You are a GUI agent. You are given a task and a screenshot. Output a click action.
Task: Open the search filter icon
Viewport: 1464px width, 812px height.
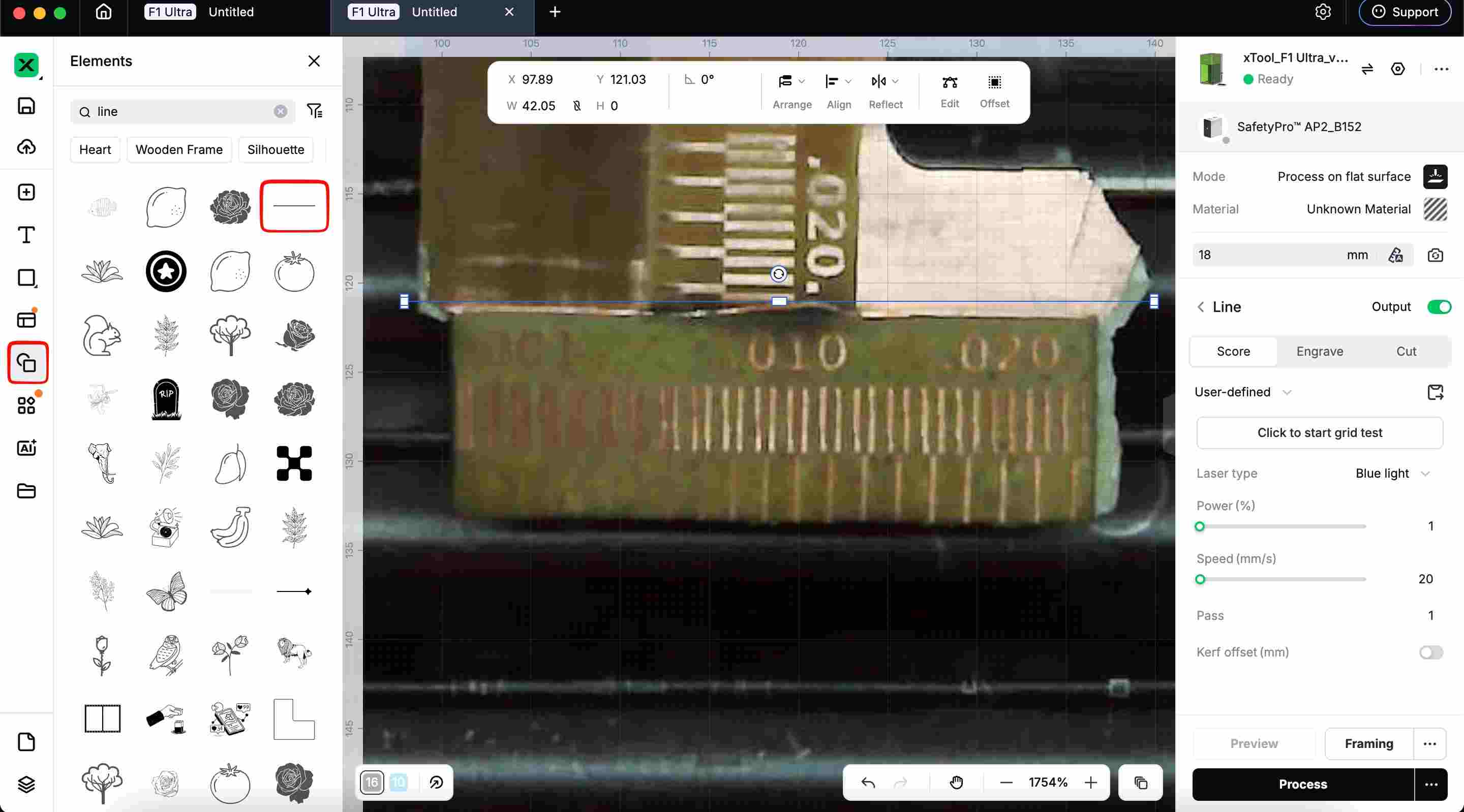click(314, 111)
